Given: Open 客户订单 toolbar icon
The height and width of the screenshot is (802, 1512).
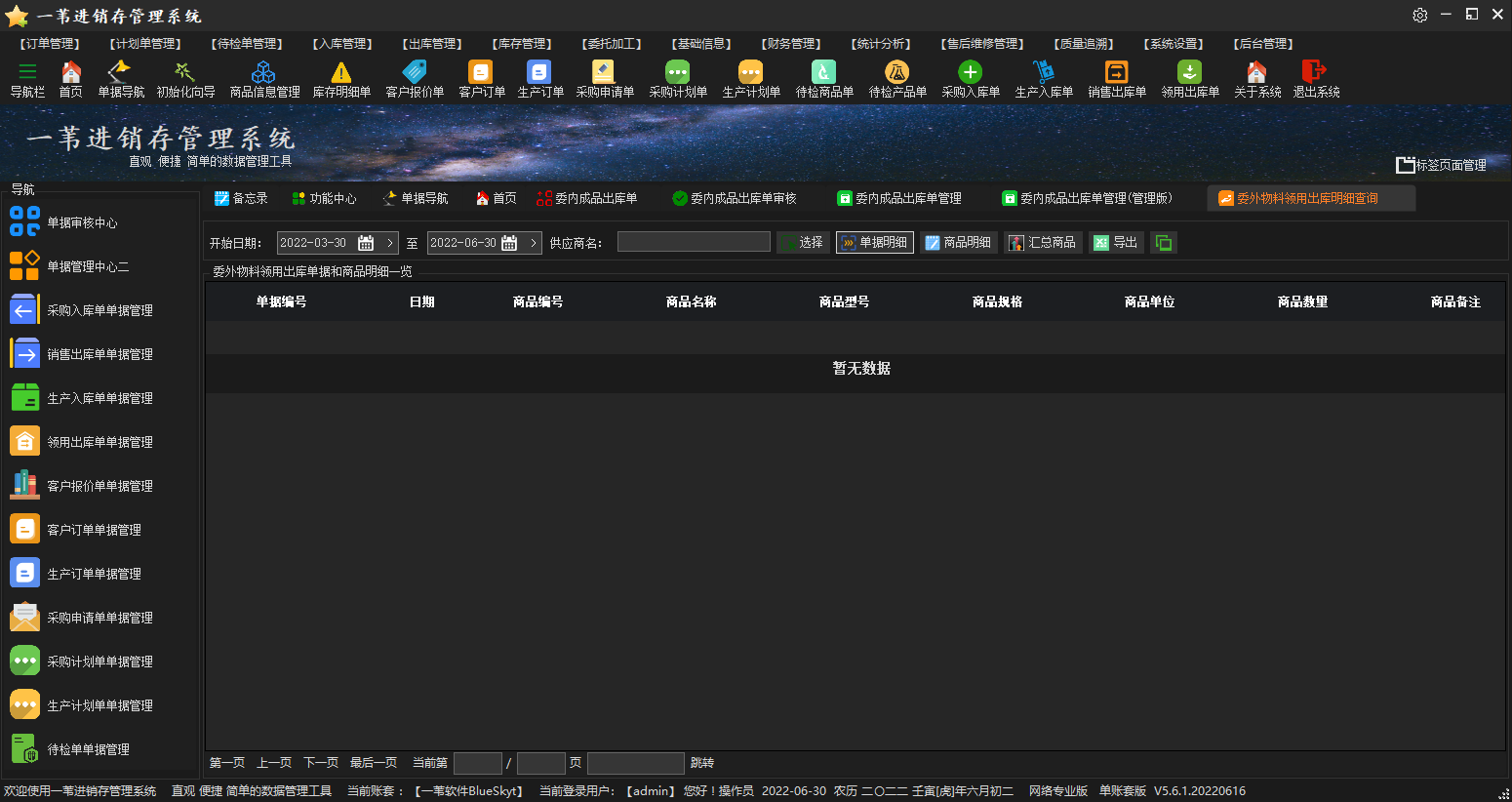Looking at the screenshot, I should pos(482,78).
